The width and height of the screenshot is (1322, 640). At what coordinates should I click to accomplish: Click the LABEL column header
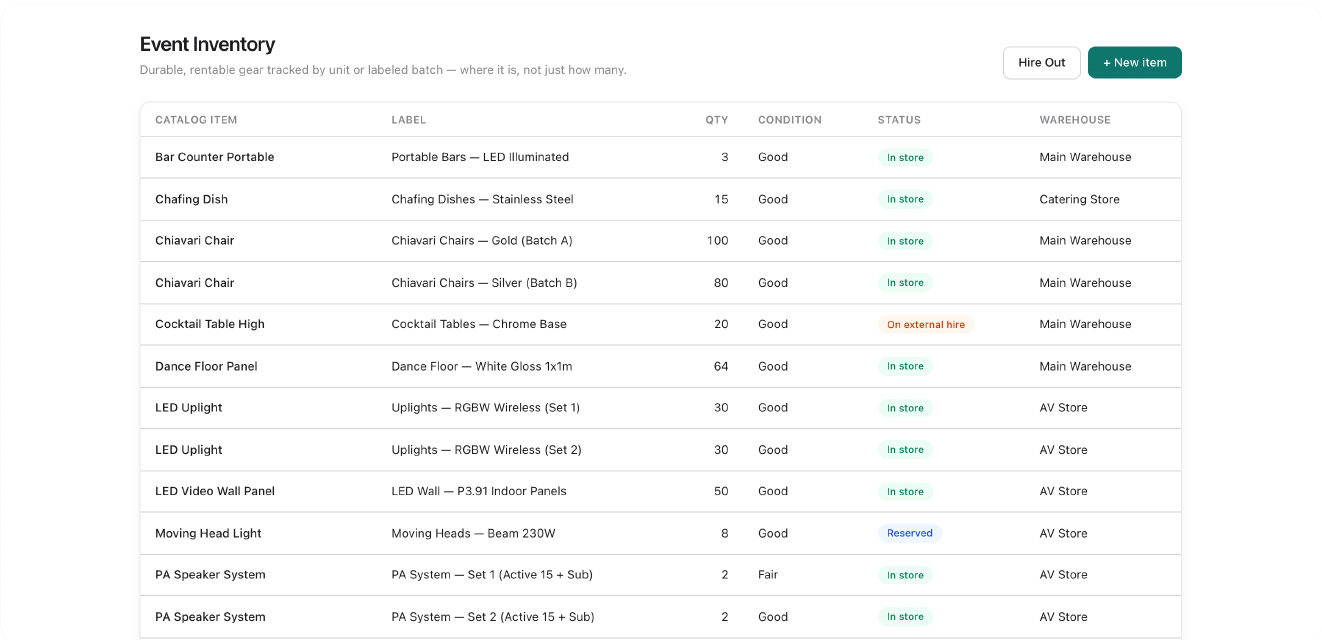409,120
